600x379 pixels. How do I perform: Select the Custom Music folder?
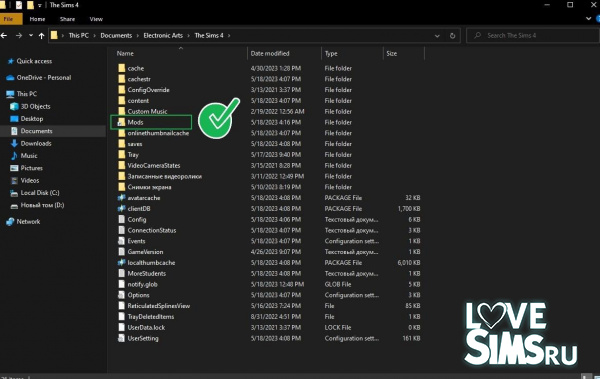[147, 111]
